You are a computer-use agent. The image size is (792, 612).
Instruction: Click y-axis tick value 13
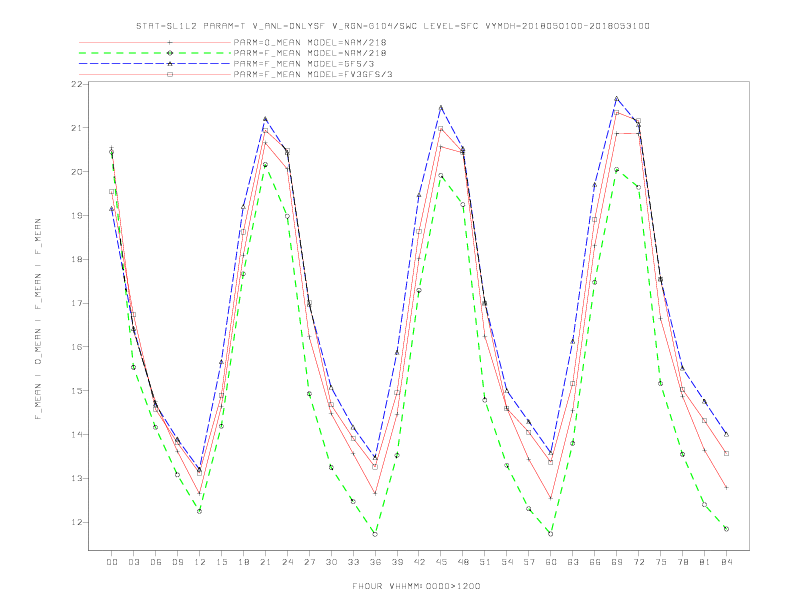76,479
